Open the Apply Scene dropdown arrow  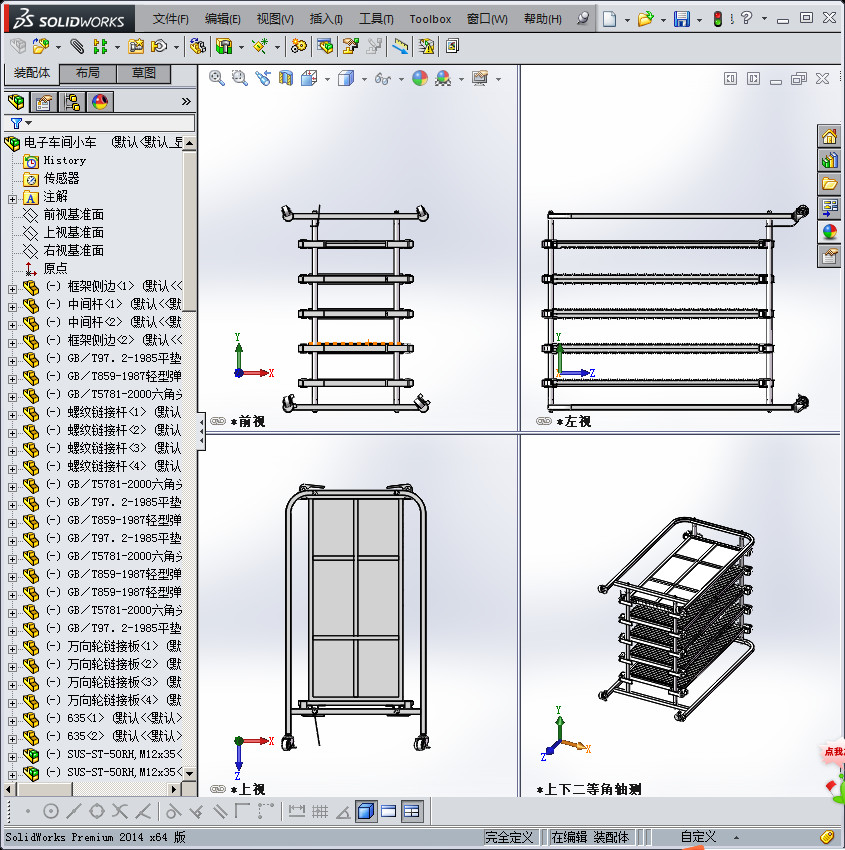click(x=461, y=79)
